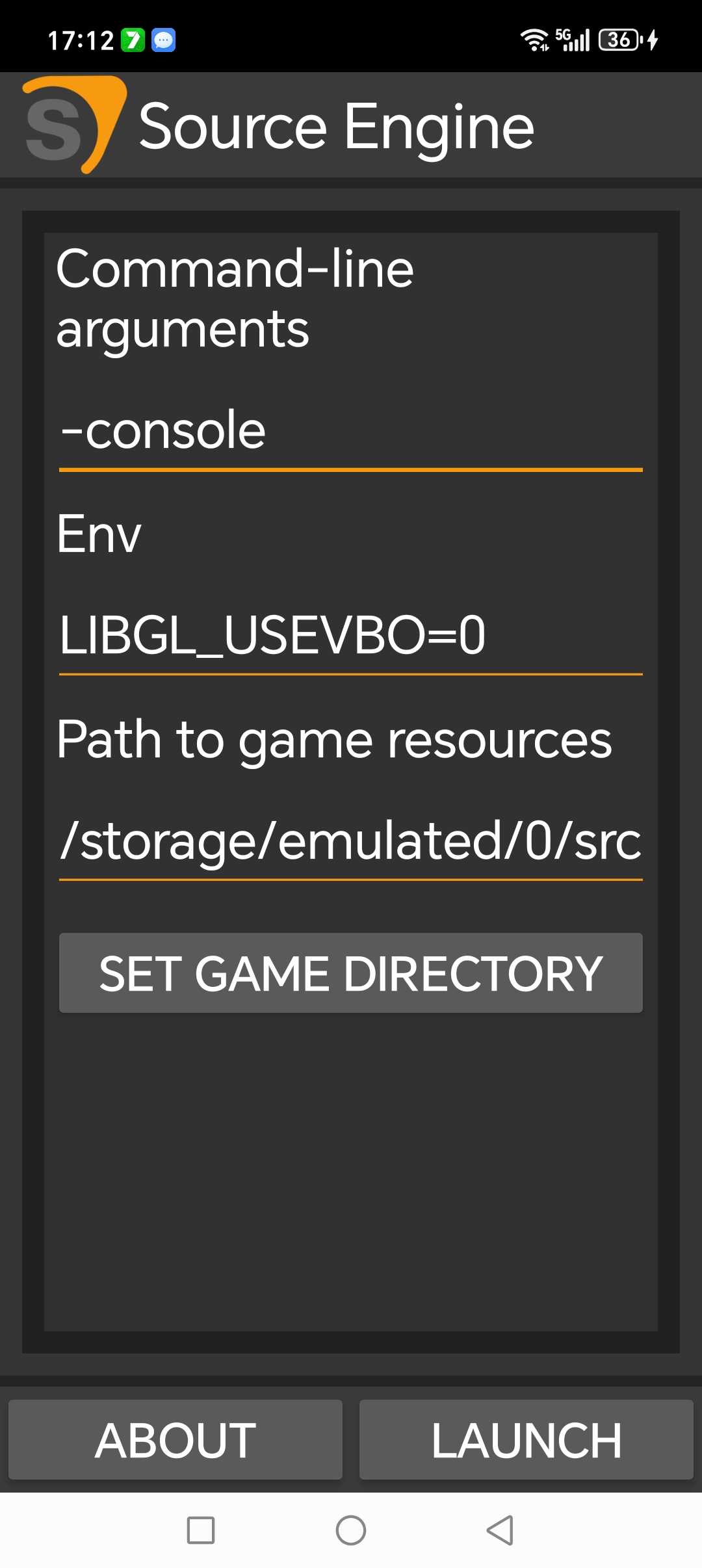
Task: Tap the Path to game resources label
Action: (x=334, y=740)
